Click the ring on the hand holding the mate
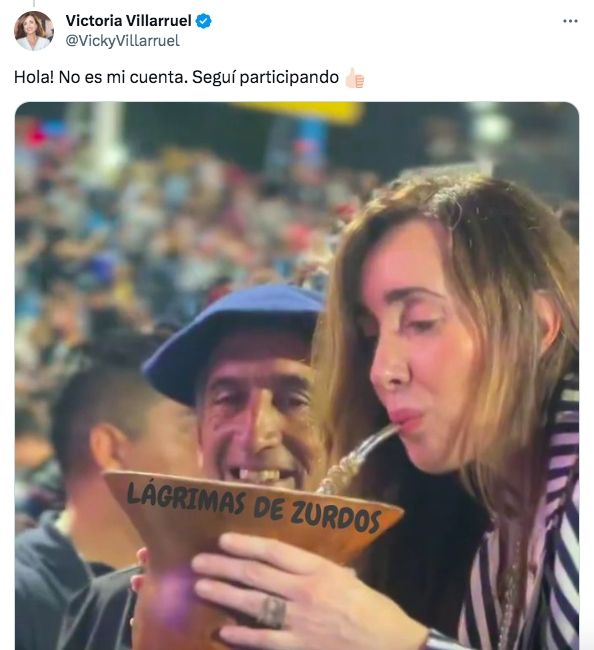The image size is (594, 650). point(272,613)
